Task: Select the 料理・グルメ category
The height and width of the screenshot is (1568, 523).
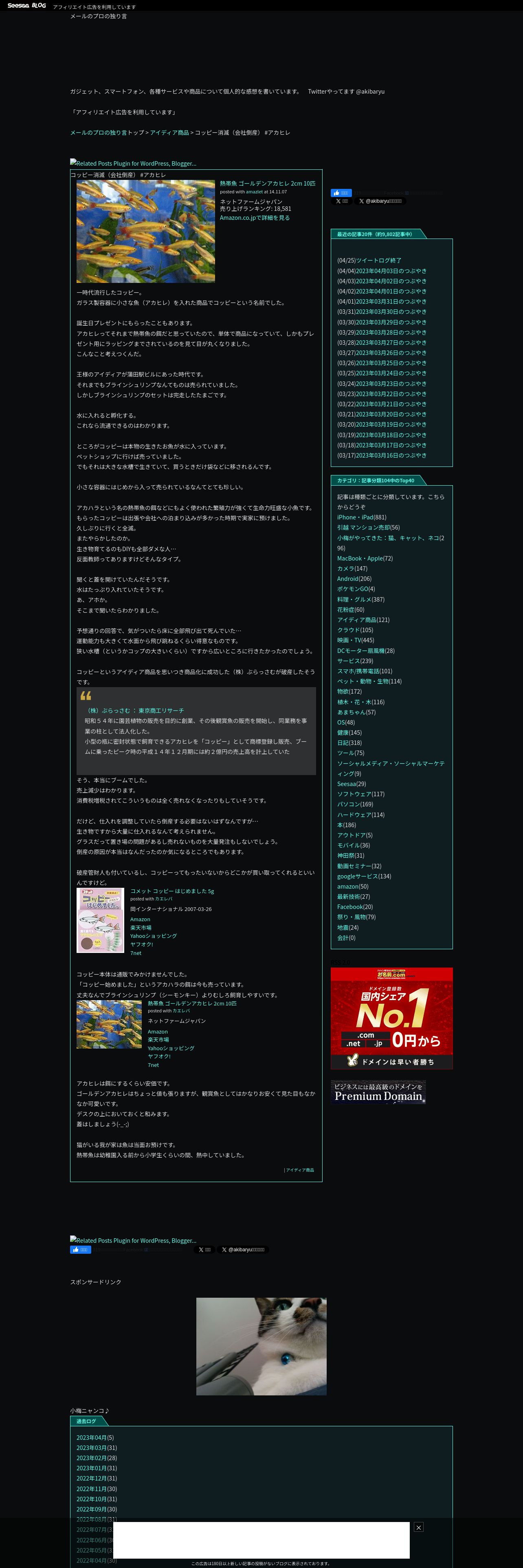Action: [x=354, y=600]
